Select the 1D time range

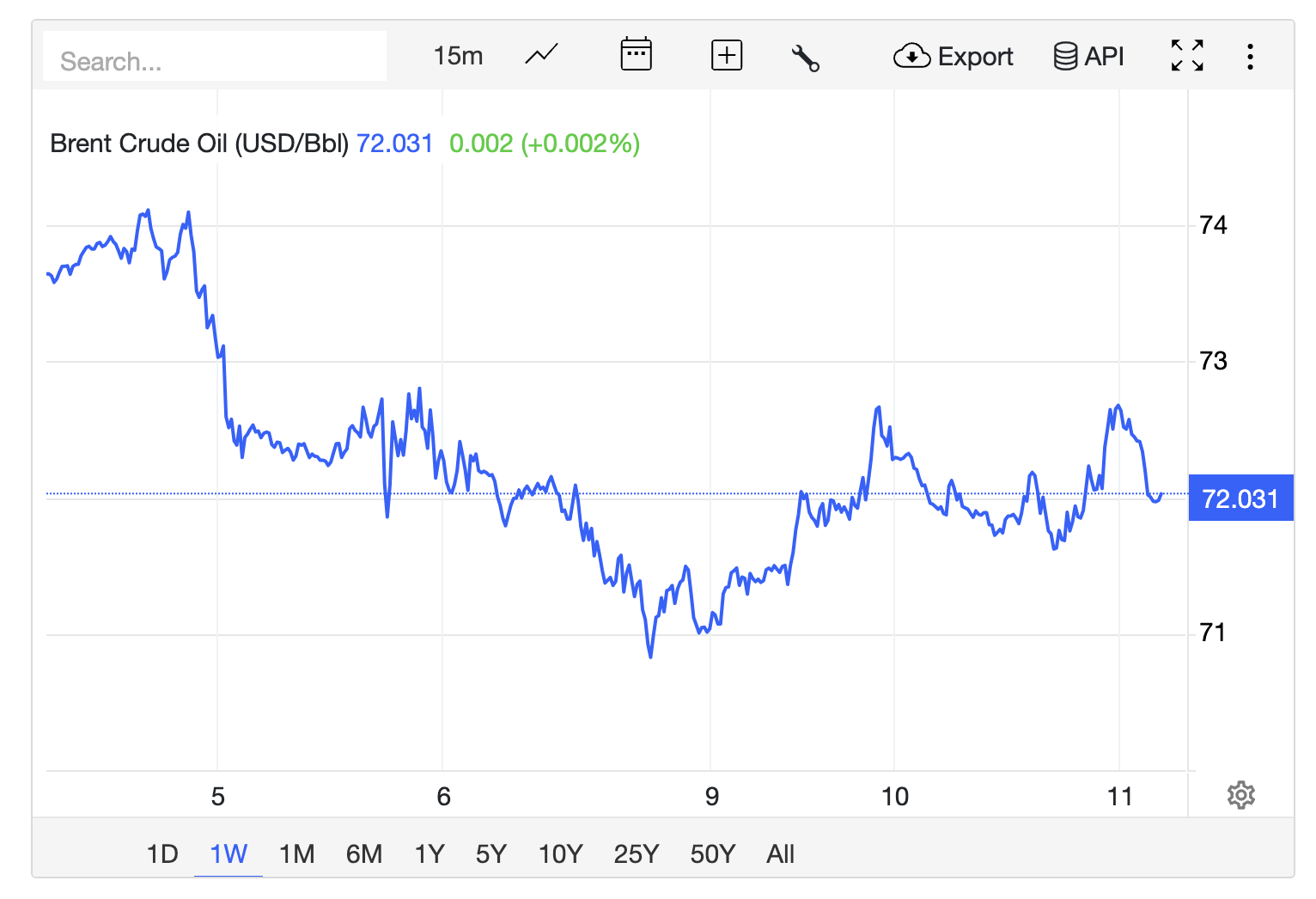161,853
